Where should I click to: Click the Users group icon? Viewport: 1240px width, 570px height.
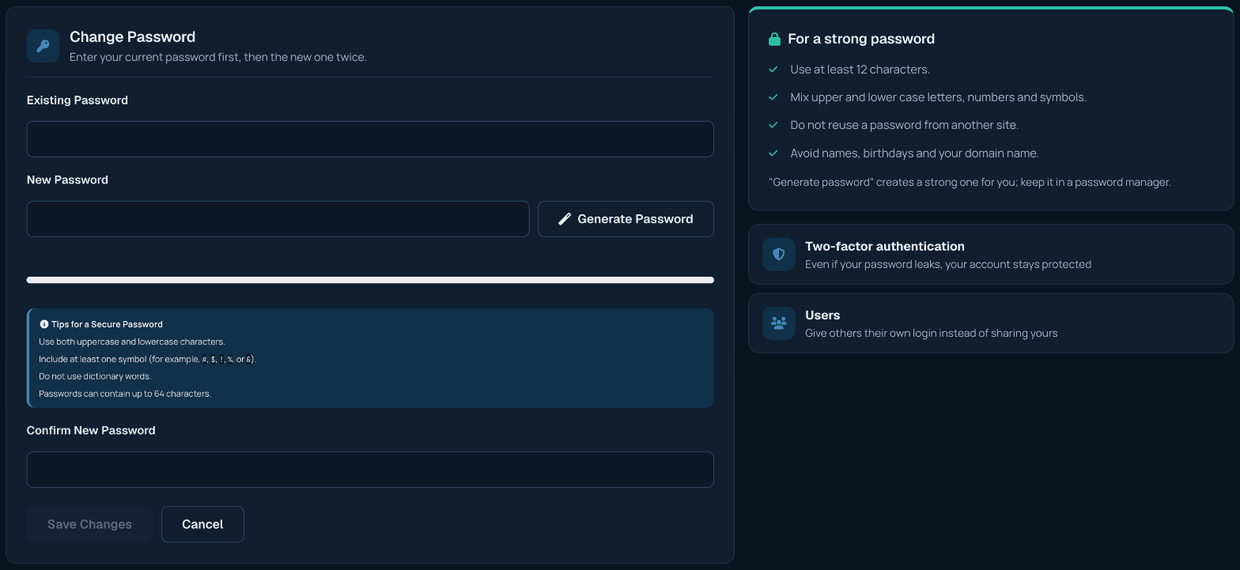pos(779,323)
